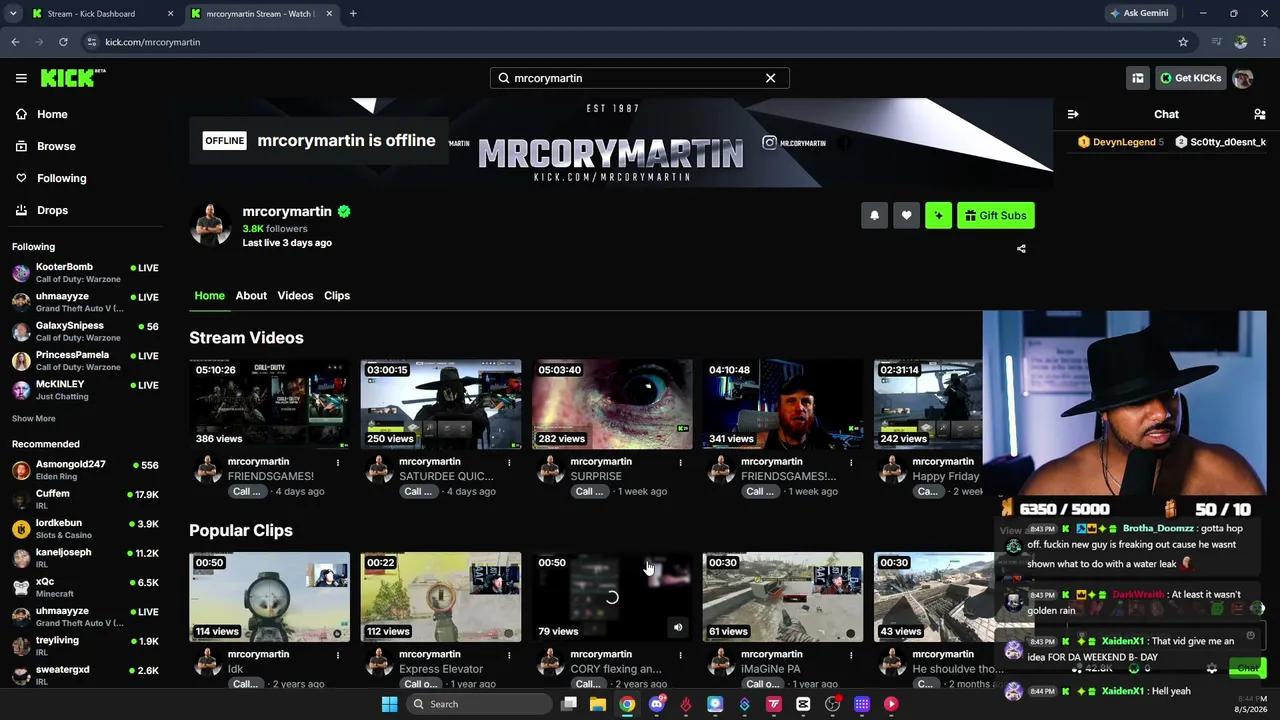Open the user profile avatar menu
The image size is (1280, 720).
coord(1242,78)
